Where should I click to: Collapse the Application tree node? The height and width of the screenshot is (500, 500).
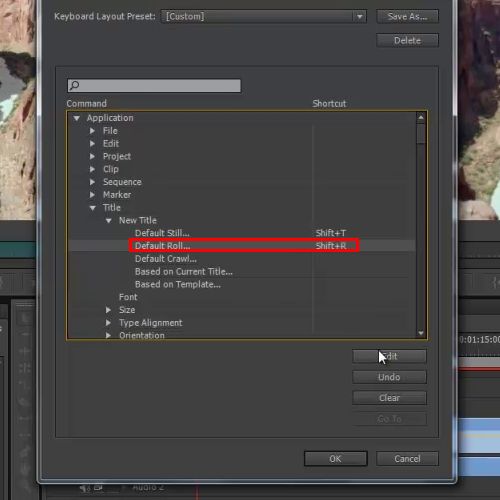pos(77,118)
